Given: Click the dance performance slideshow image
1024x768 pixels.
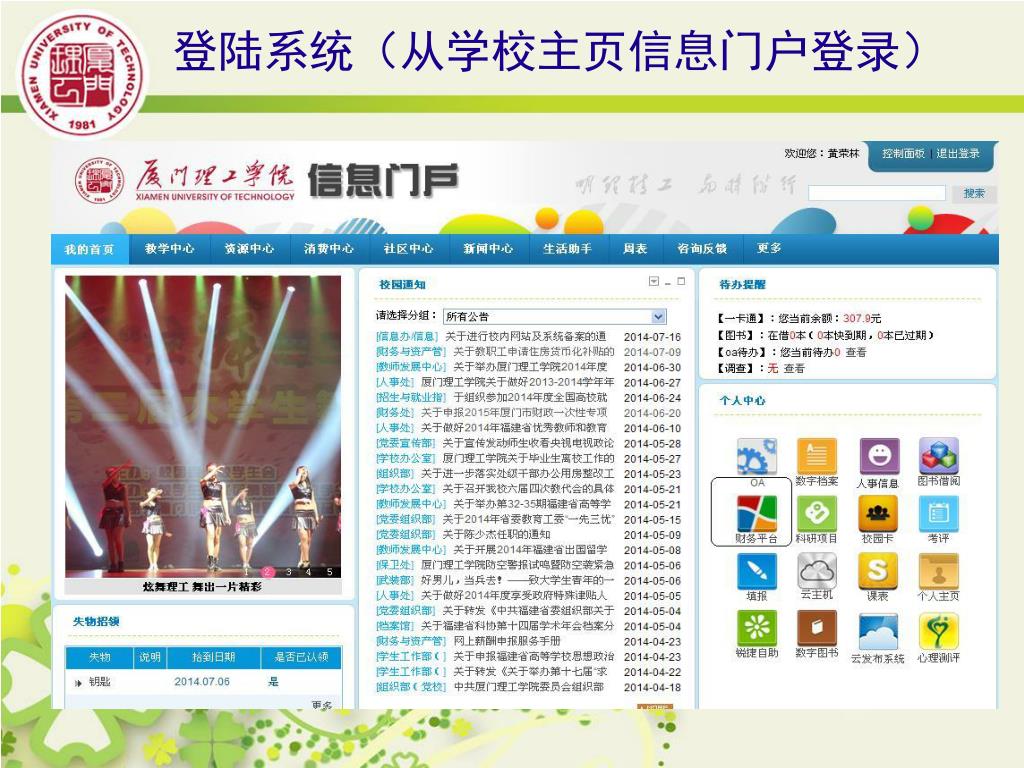Looking at the screenshot, I should 203,426.
